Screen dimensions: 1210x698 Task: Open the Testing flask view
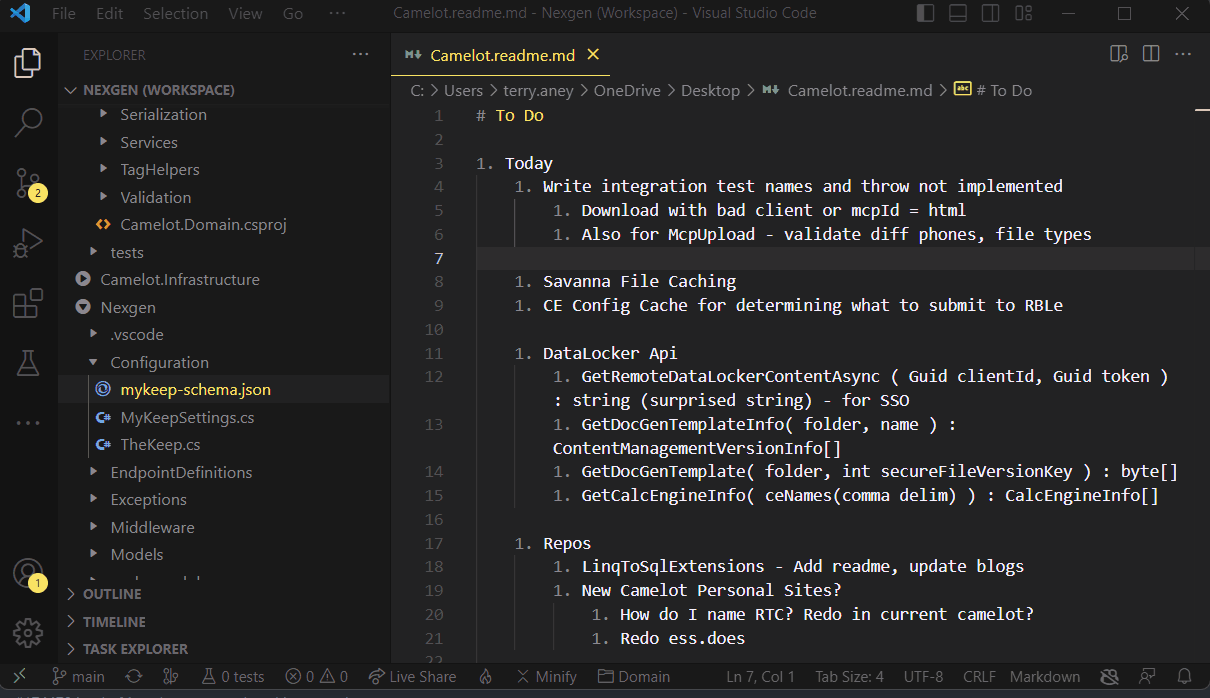[28, 363]
